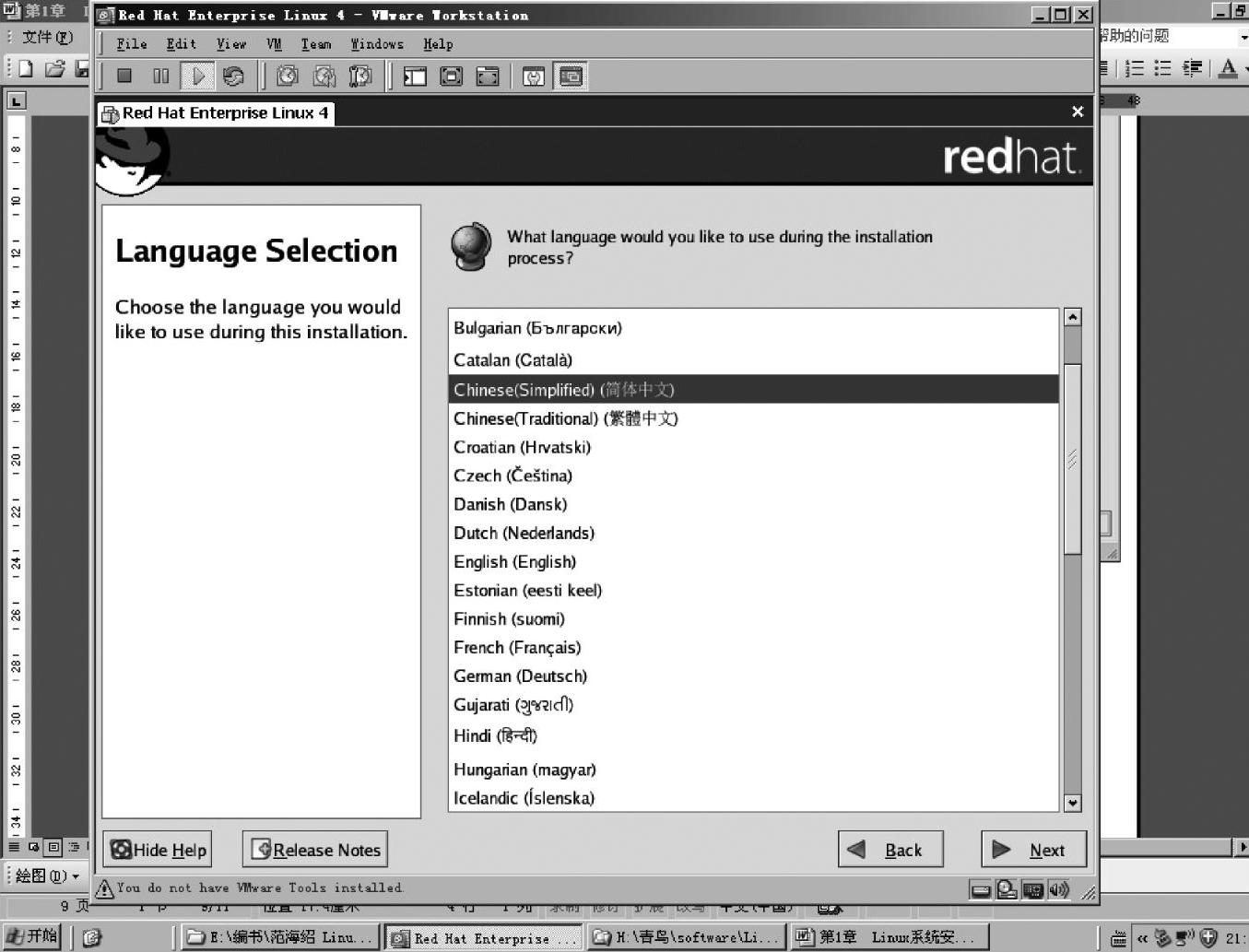Open the VMware Help menu
Image resolution: width=1249 pixels, height=952 pixels.
pyautogui.click(x=438, y=44)
